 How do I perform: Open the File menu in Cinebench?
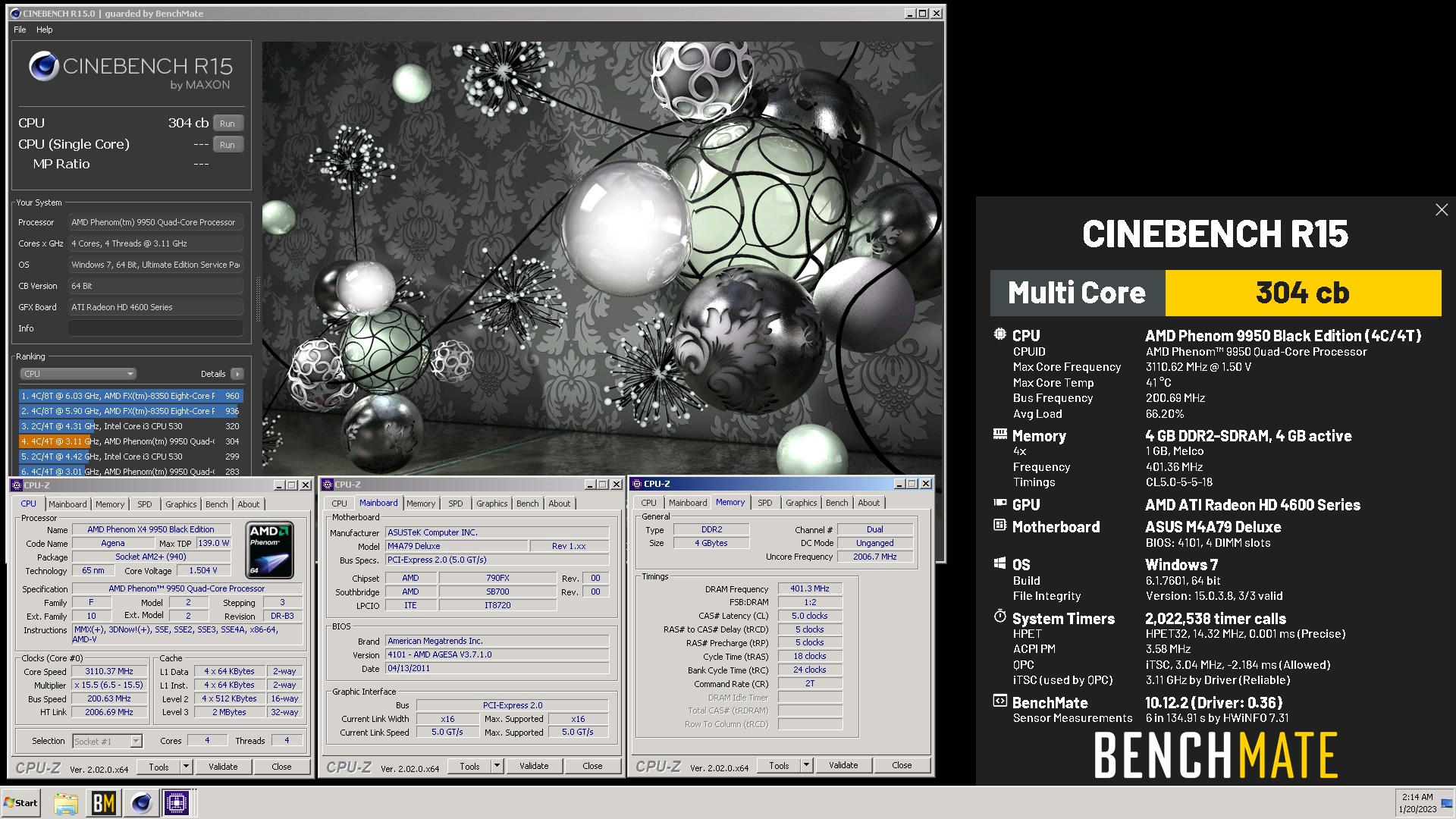click(x=20, y=30)
